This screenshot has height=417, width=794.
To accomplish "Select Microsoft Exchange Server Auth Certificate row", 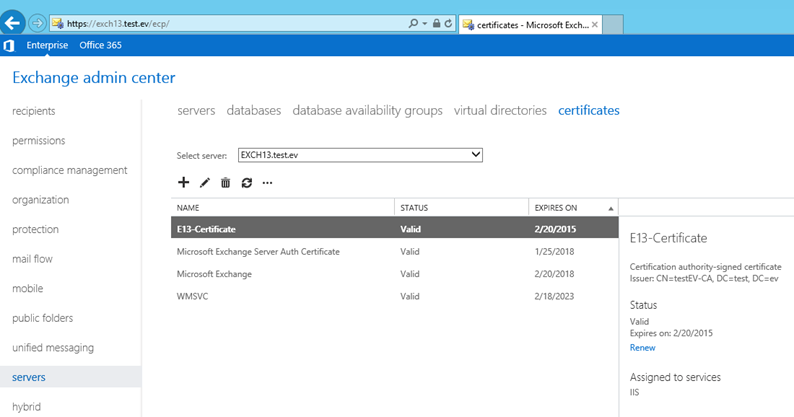I will 394,251.
